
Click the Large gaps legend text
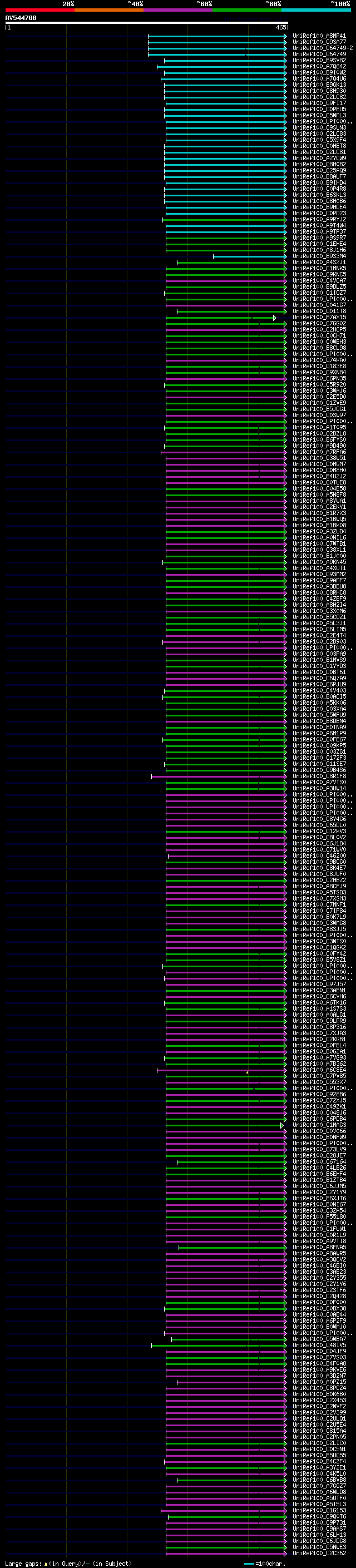(23, 1564)
